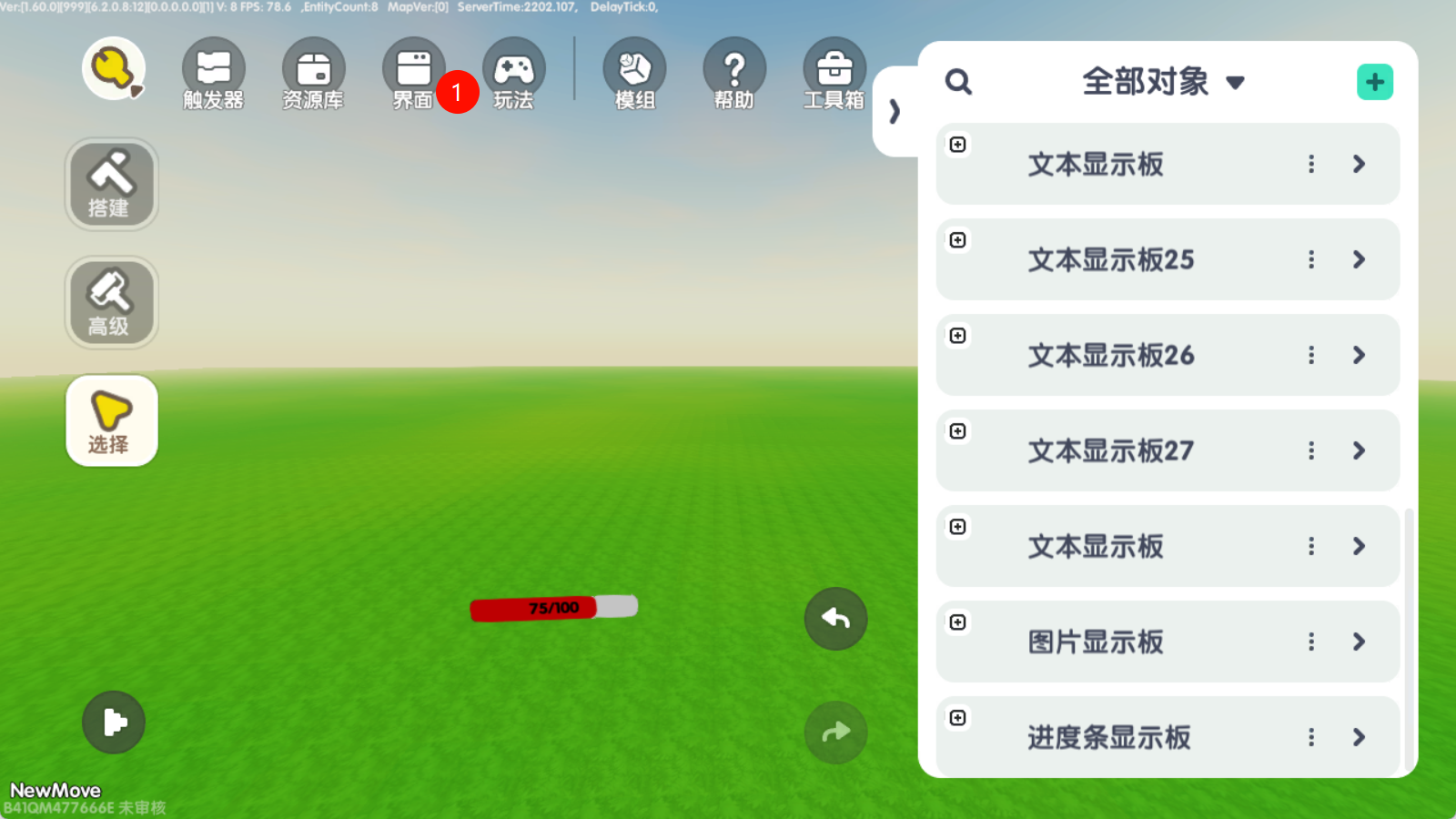Select the 文本显示板25 row label
The width and height of the screenshot is (1456, 819).
[1111, 260]
